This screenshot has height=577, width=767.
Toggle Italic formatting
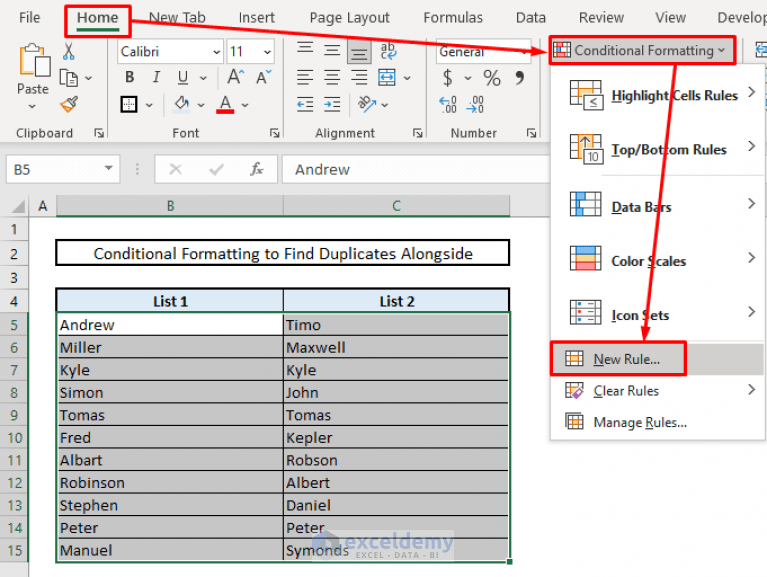tap(156, 77)
